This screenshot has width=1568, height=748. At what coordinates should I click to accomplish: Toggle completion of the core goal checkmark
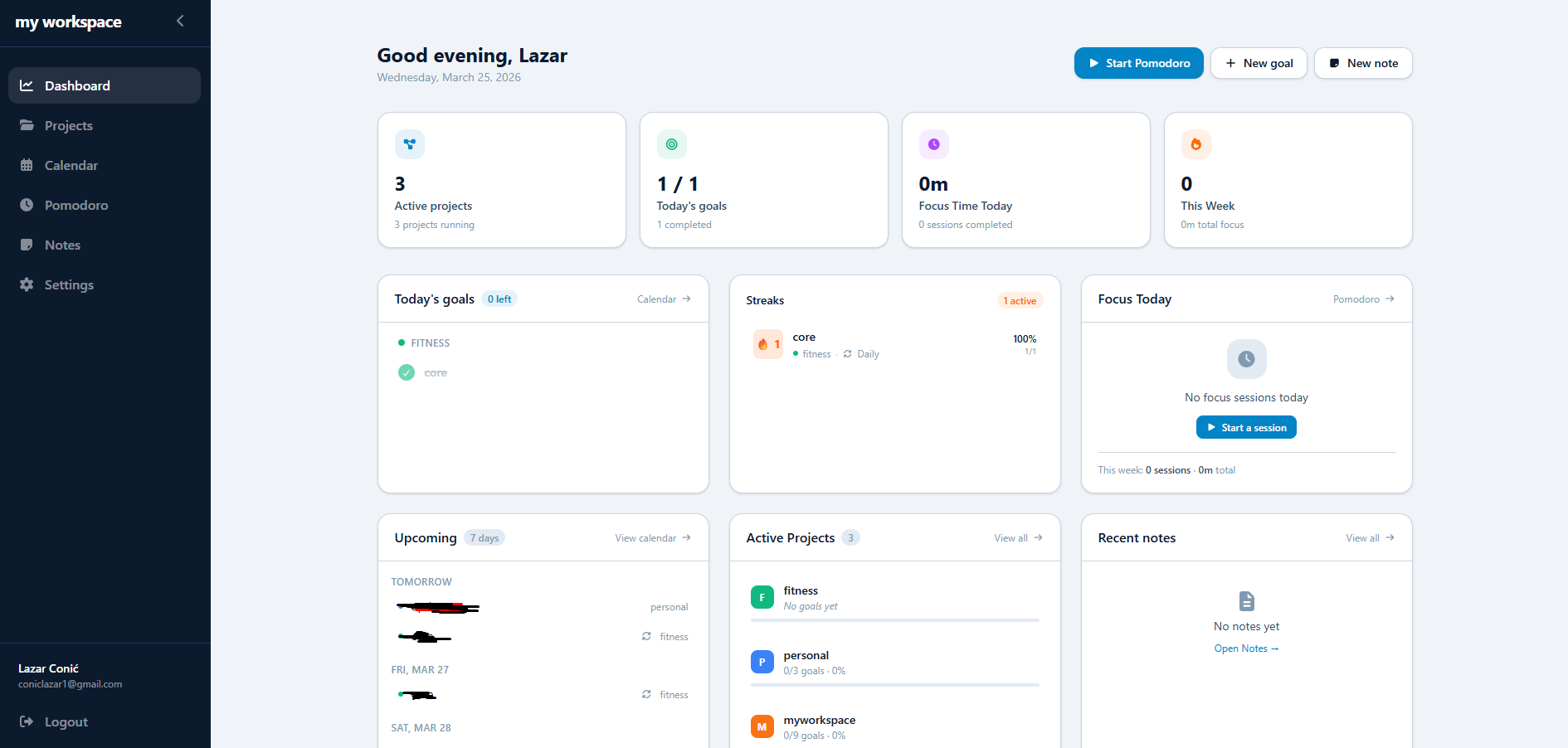tap(406, 372)
